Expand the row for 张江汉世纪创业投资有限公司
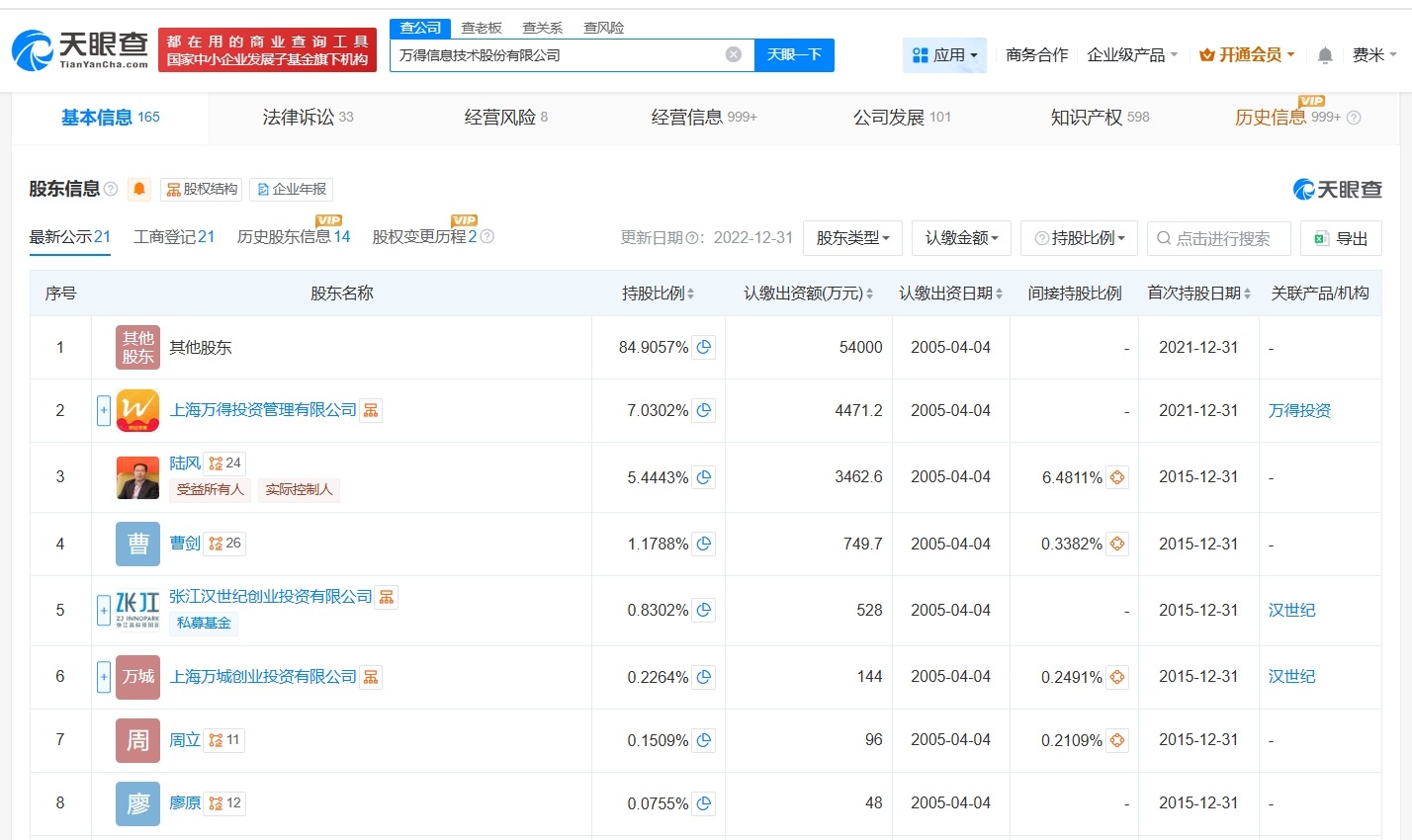The width and height of the screenshot is (1412, 840). [103, 610]
